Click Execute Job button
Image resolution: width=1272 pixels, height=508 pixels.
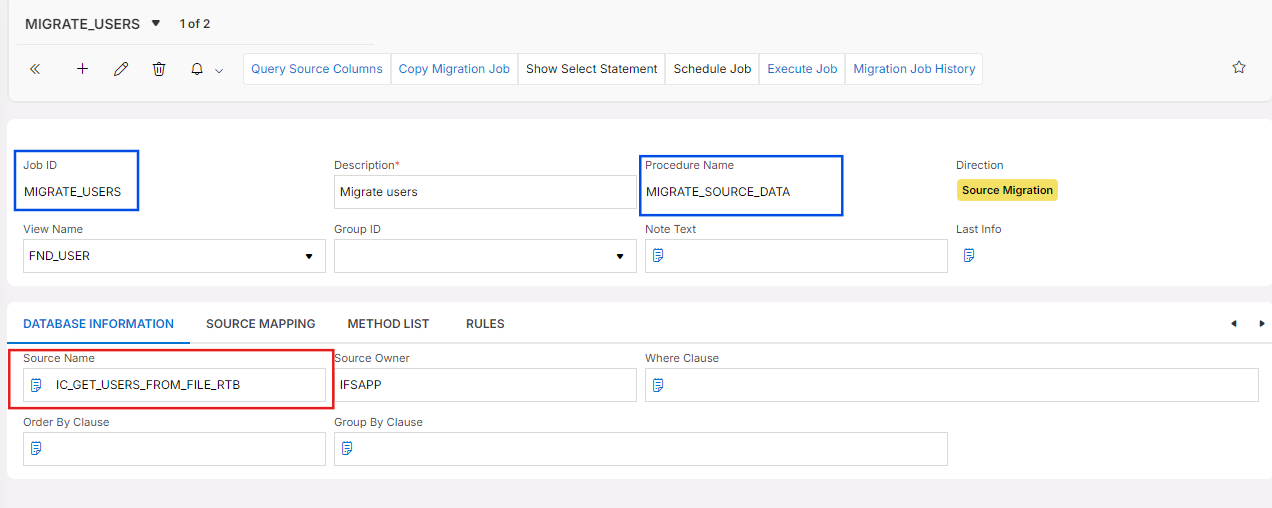click(x=802, y=69)
